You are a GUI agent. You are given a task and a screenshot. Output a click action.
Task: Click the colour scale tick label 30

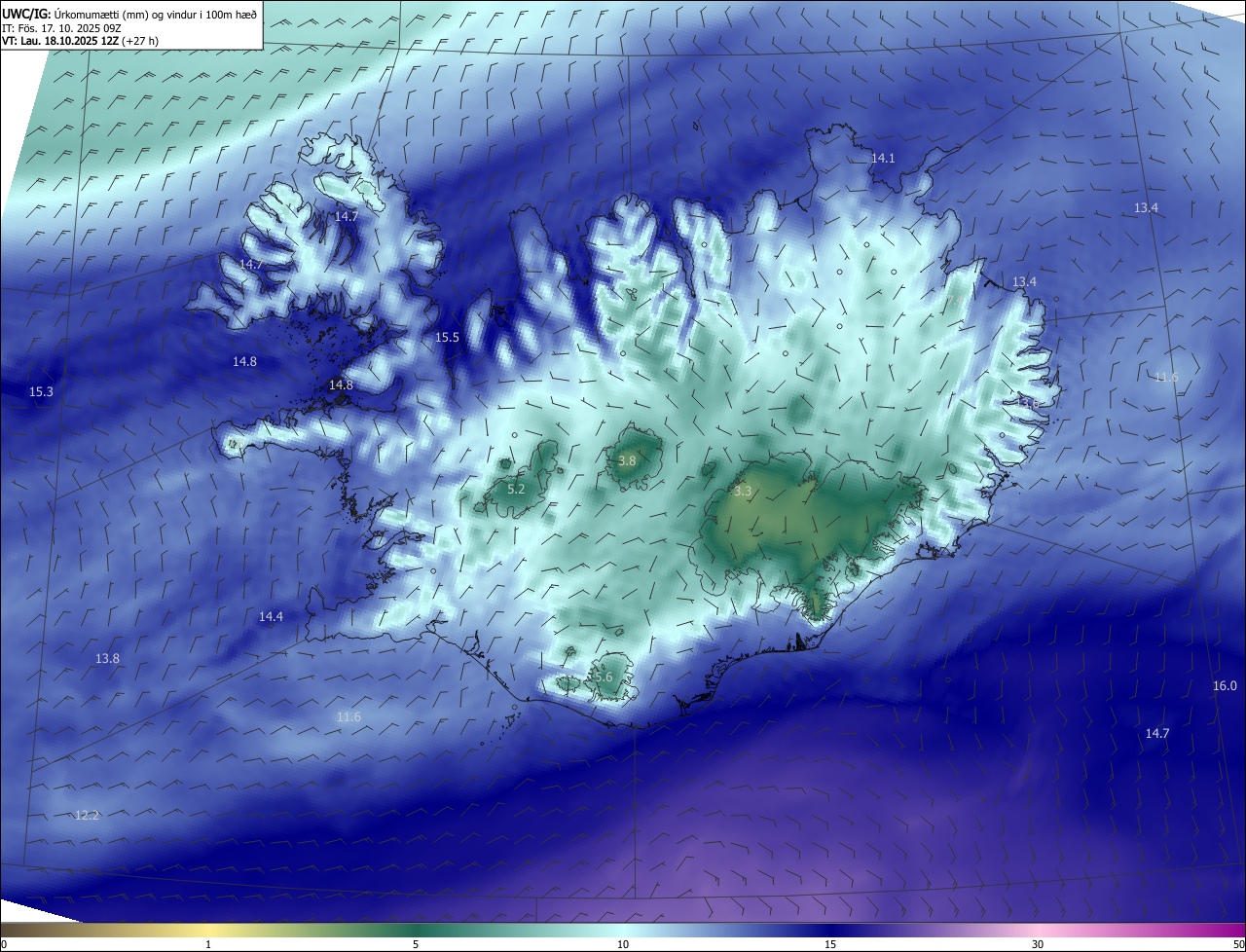[1038, 944]
